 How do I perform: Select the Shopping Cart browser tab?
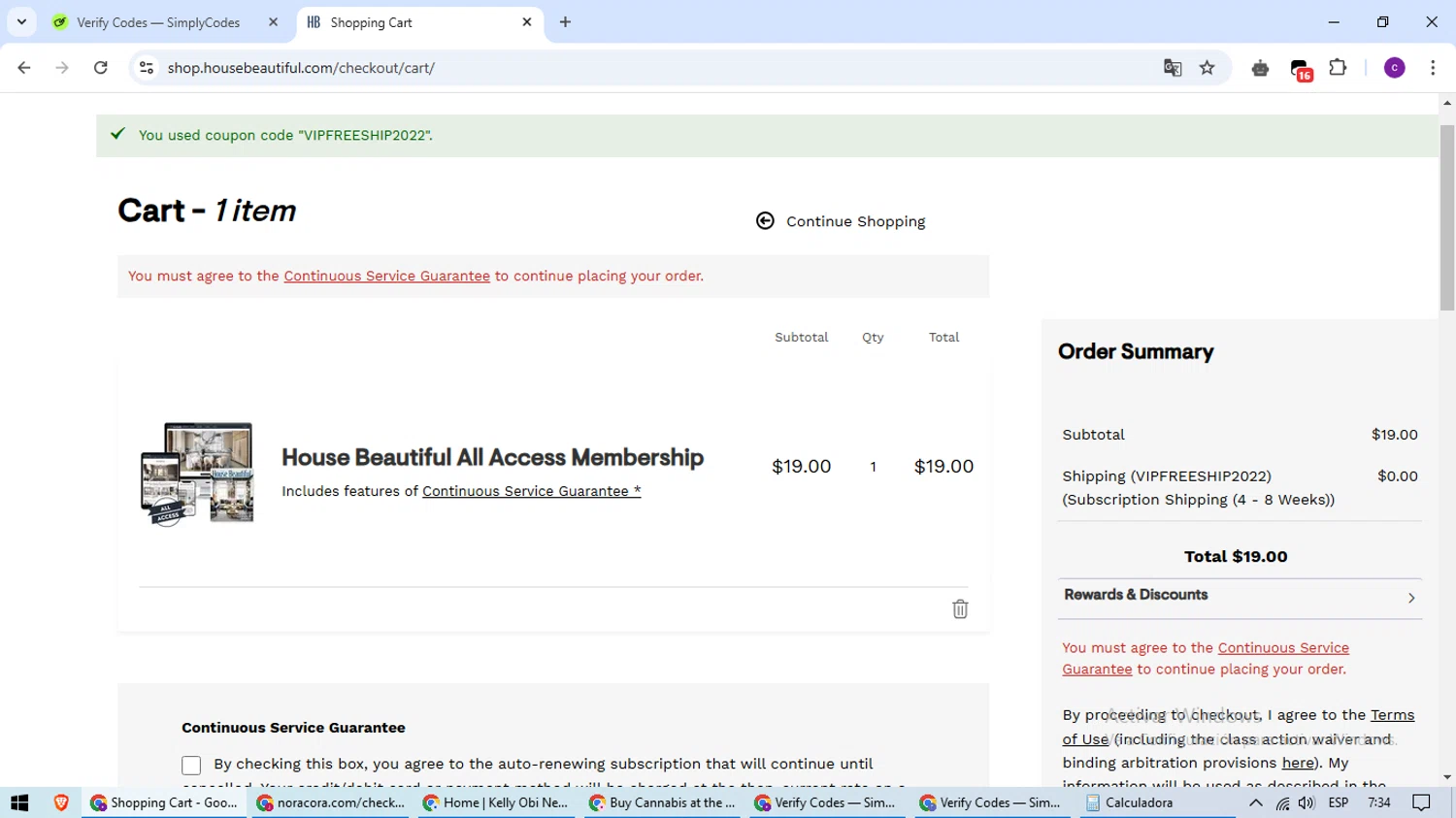419,22
